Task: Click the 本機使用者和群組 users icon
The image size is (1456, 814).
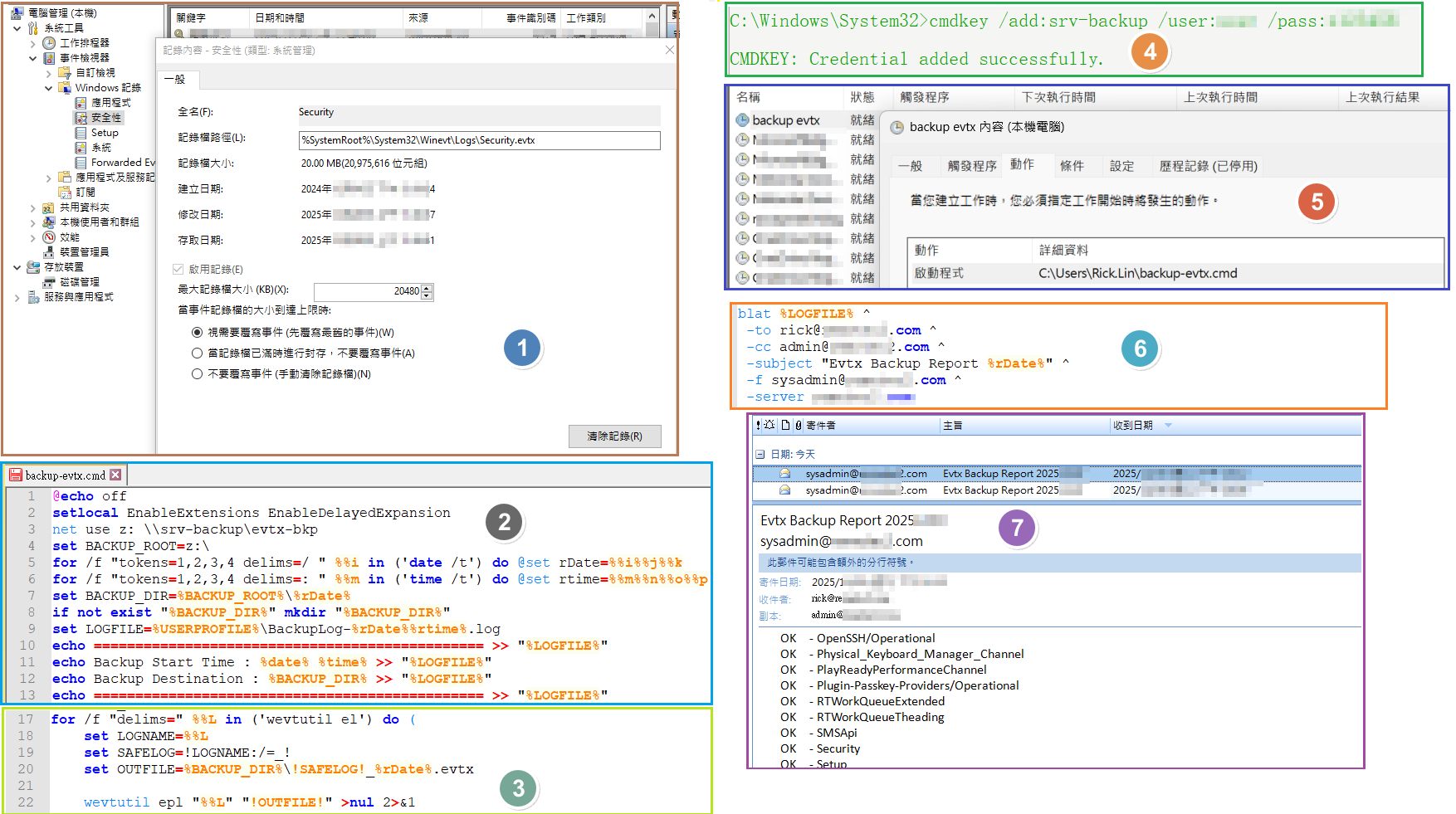Action: point(49,222)
